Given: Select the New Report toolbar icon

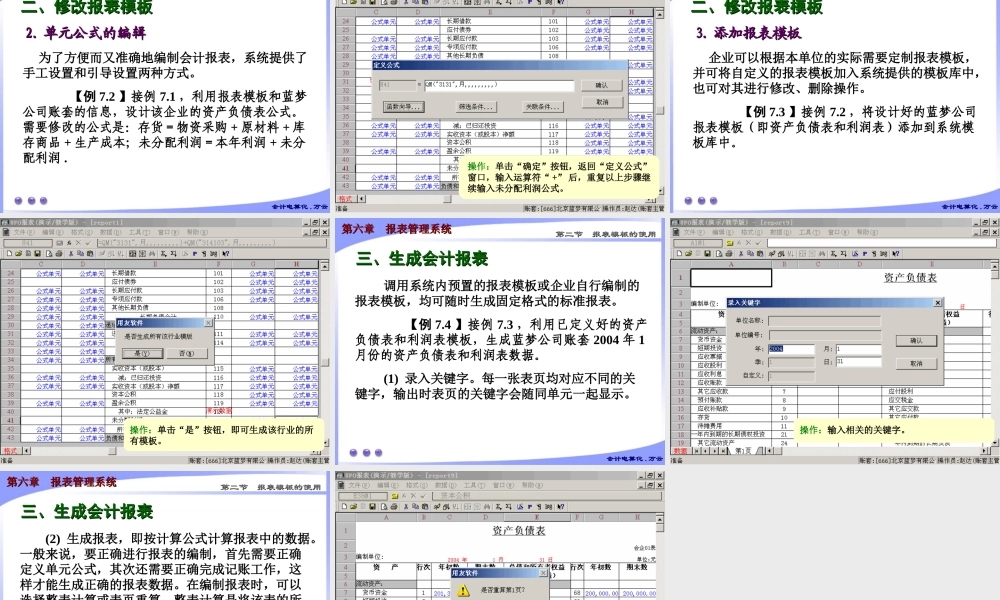Looking at the screenshot, I should pos(9,252).
